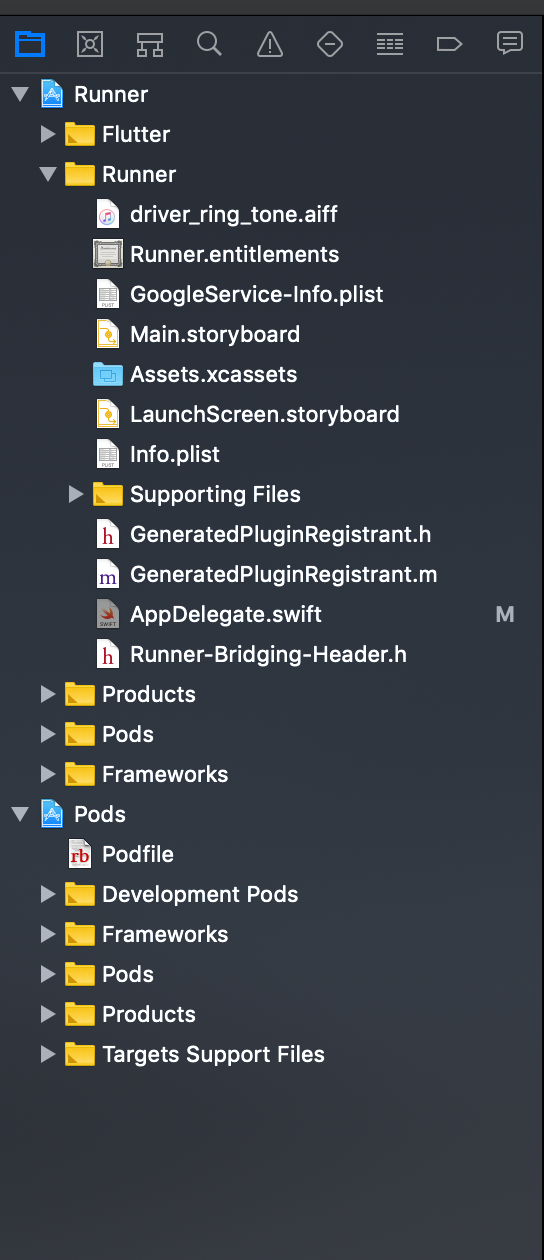Viewport: 544px width, 1260px height.
Task: Open Main.storyboard file name
Action: coord(215,335)
